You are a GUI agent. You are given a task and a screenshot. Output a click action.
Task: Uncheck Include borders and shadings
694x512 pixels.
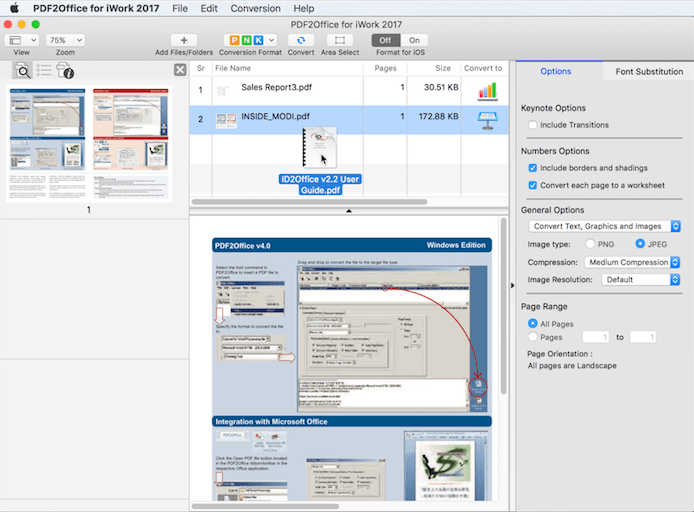[x=533, y=168]
